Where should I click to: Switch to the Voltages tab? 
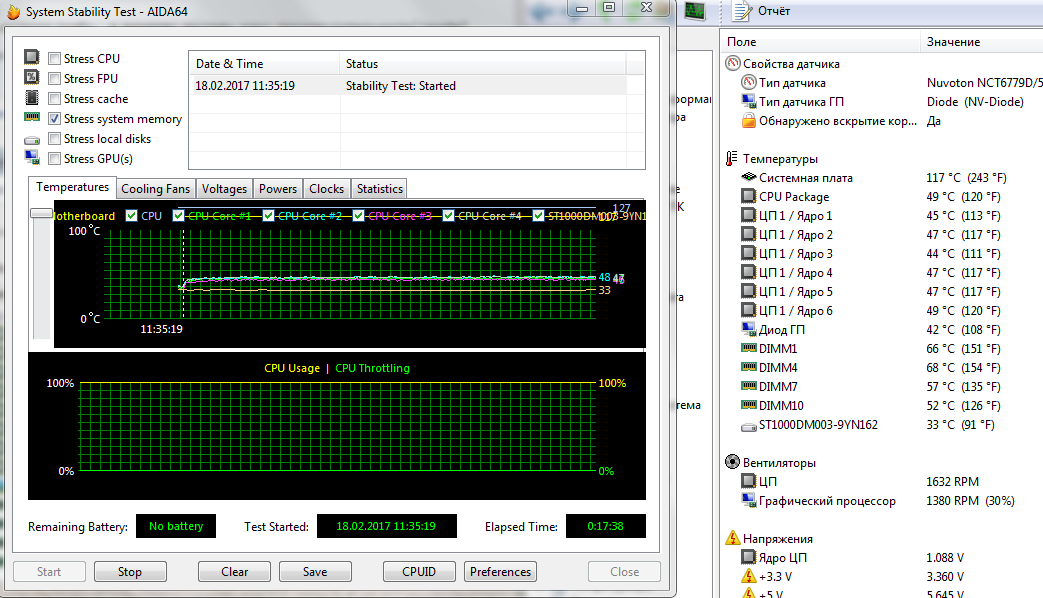pyautogui.click(x=224, y=189)
